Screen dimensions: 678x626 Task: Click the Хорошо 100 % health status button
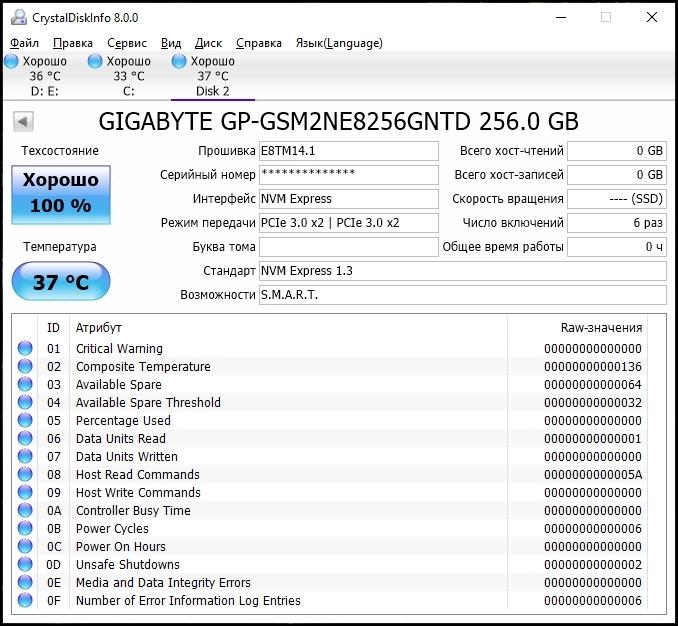(60, 193)
